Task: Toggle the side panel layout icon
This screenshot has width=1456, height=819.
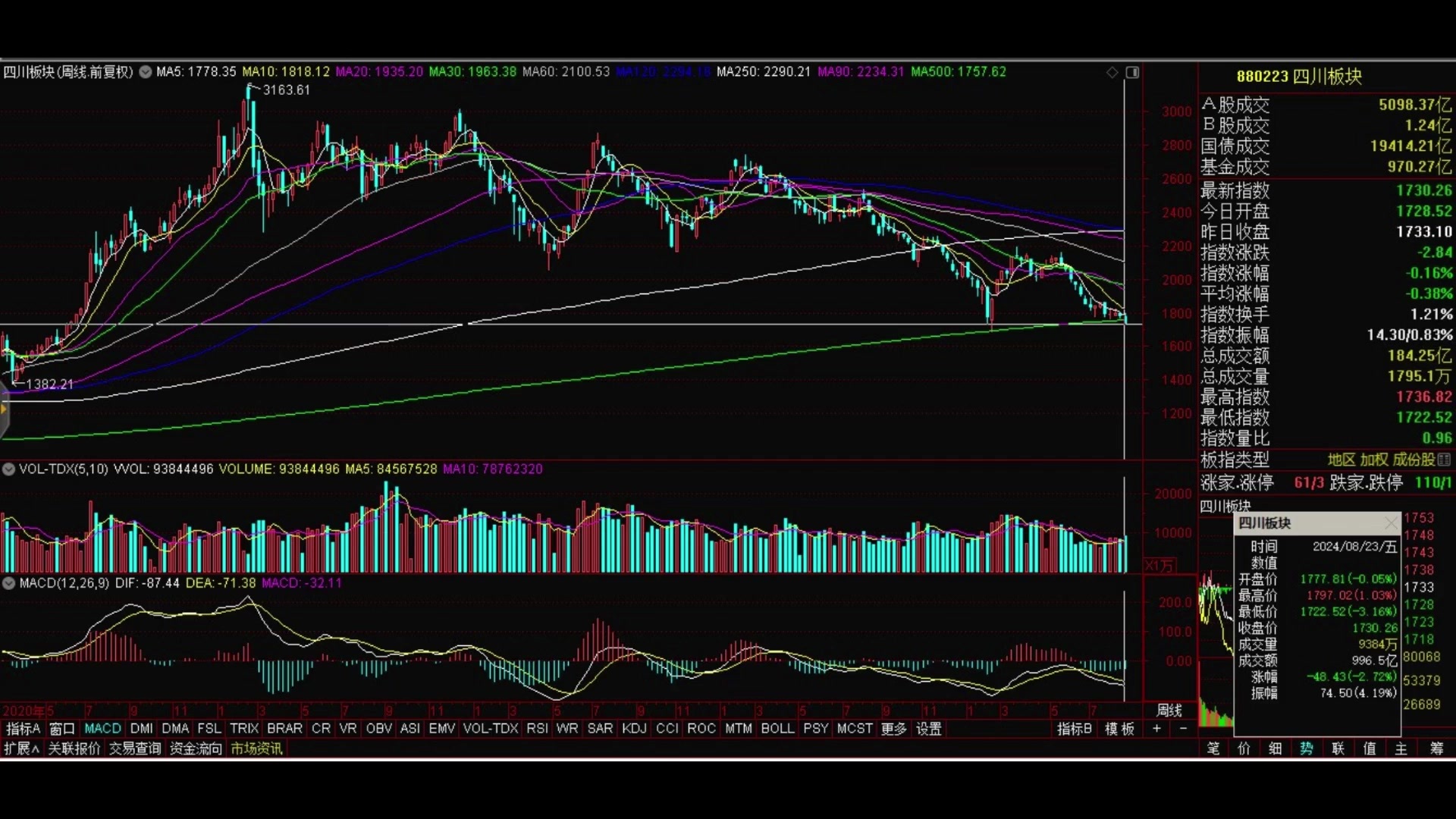Action: tap(1132, 72)
